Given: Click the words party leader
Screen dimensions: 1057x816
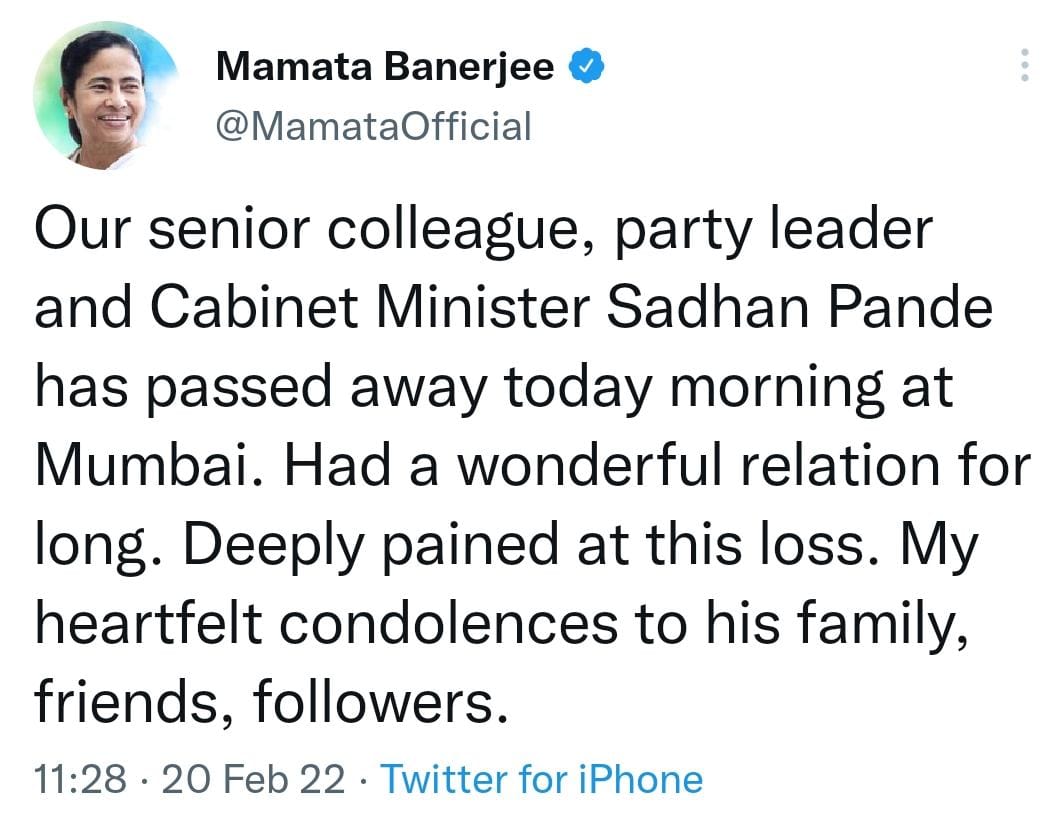Looking at the screenshot, I should 774,231.
